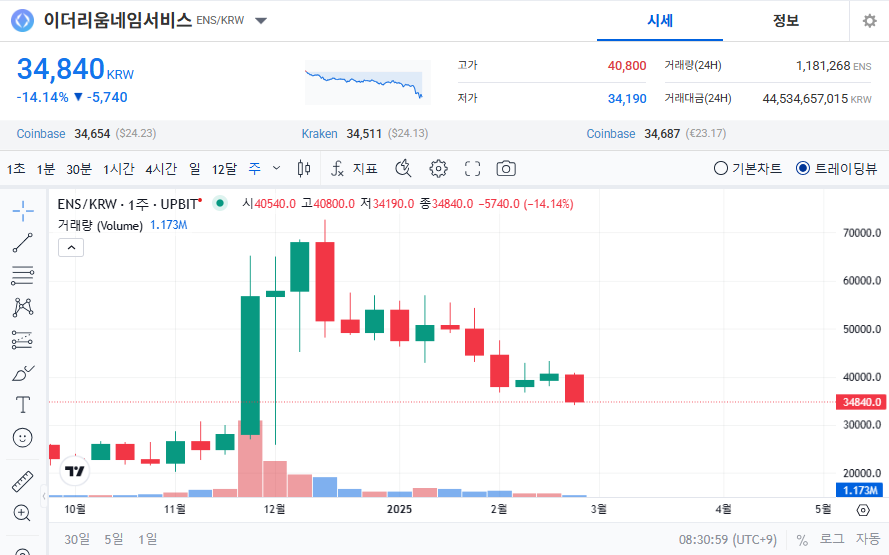Open the candlestick chart type icon
This screenshot has width=889, height=555.
coord(304,168)
